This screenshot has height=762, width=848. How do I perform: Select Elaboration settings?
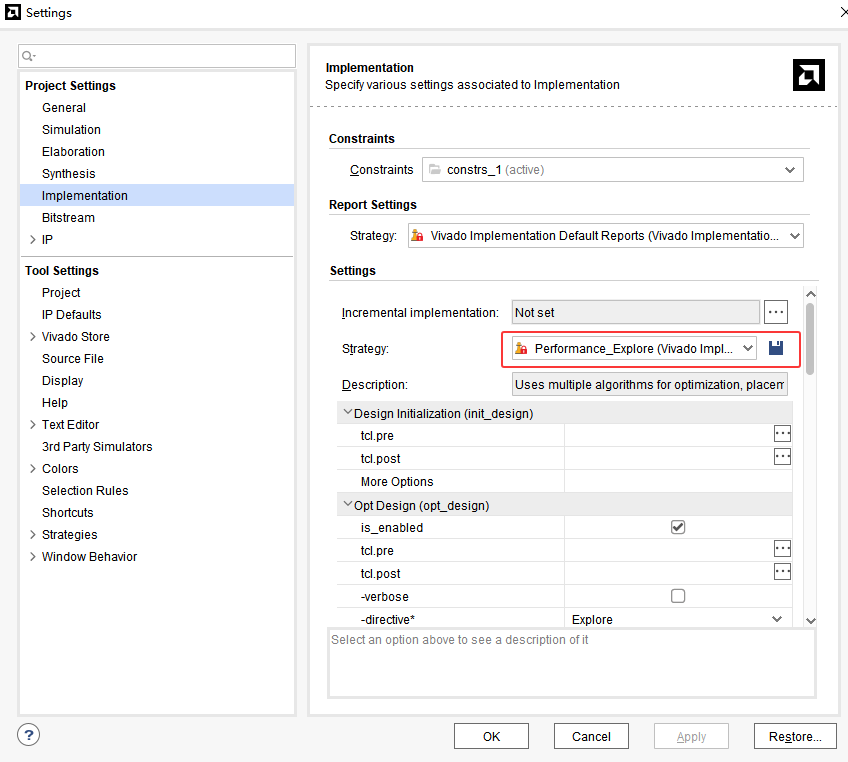[x=74, y=152]
